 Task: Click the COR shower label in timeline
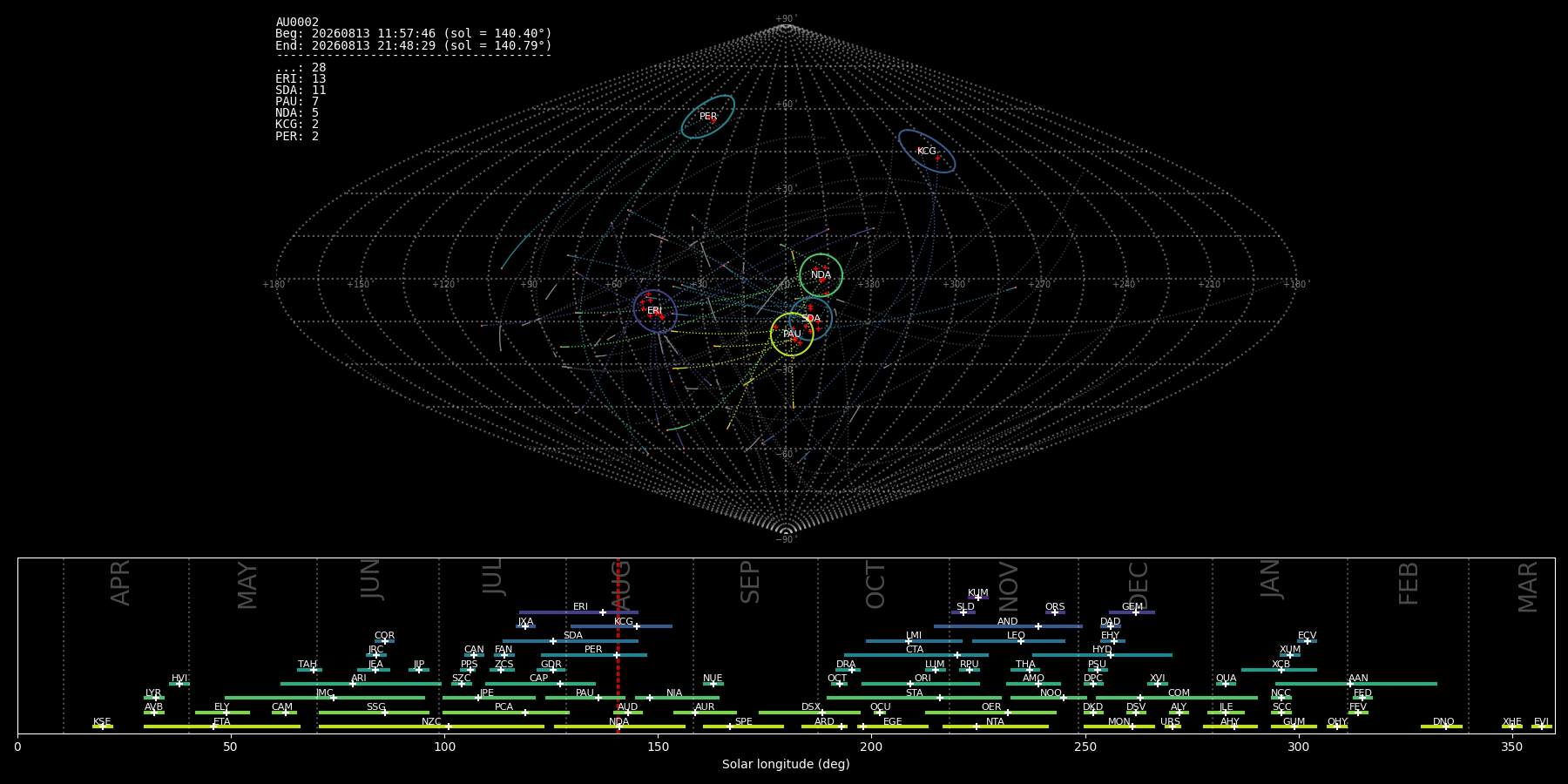pos(384,636)
